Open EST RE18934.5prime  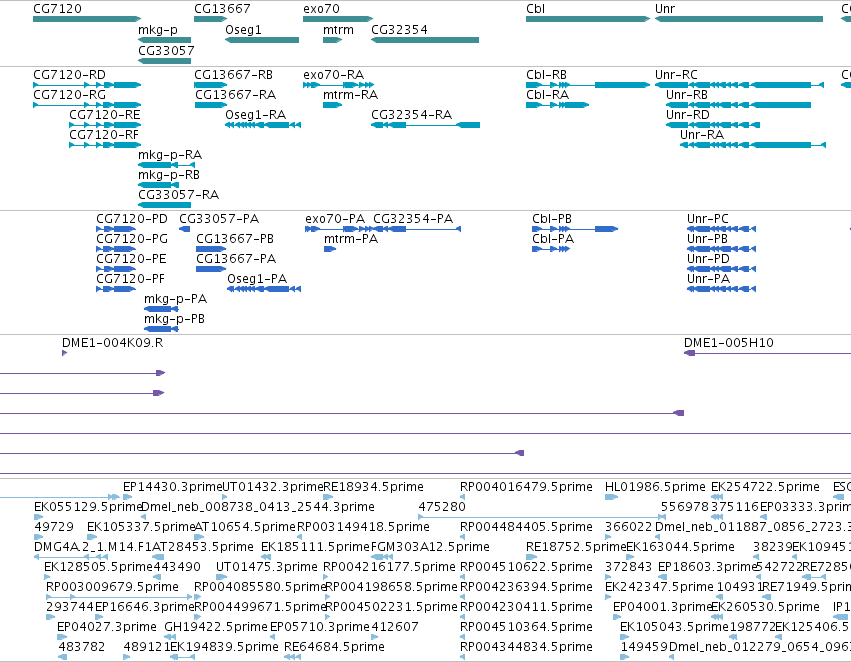pos(328,497)
